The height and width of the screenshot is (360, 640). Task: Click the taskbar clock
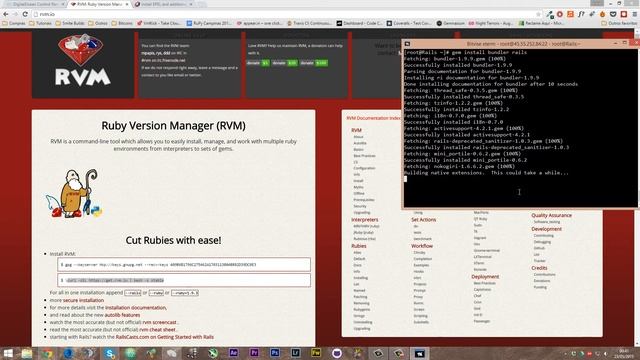[624, 353]
